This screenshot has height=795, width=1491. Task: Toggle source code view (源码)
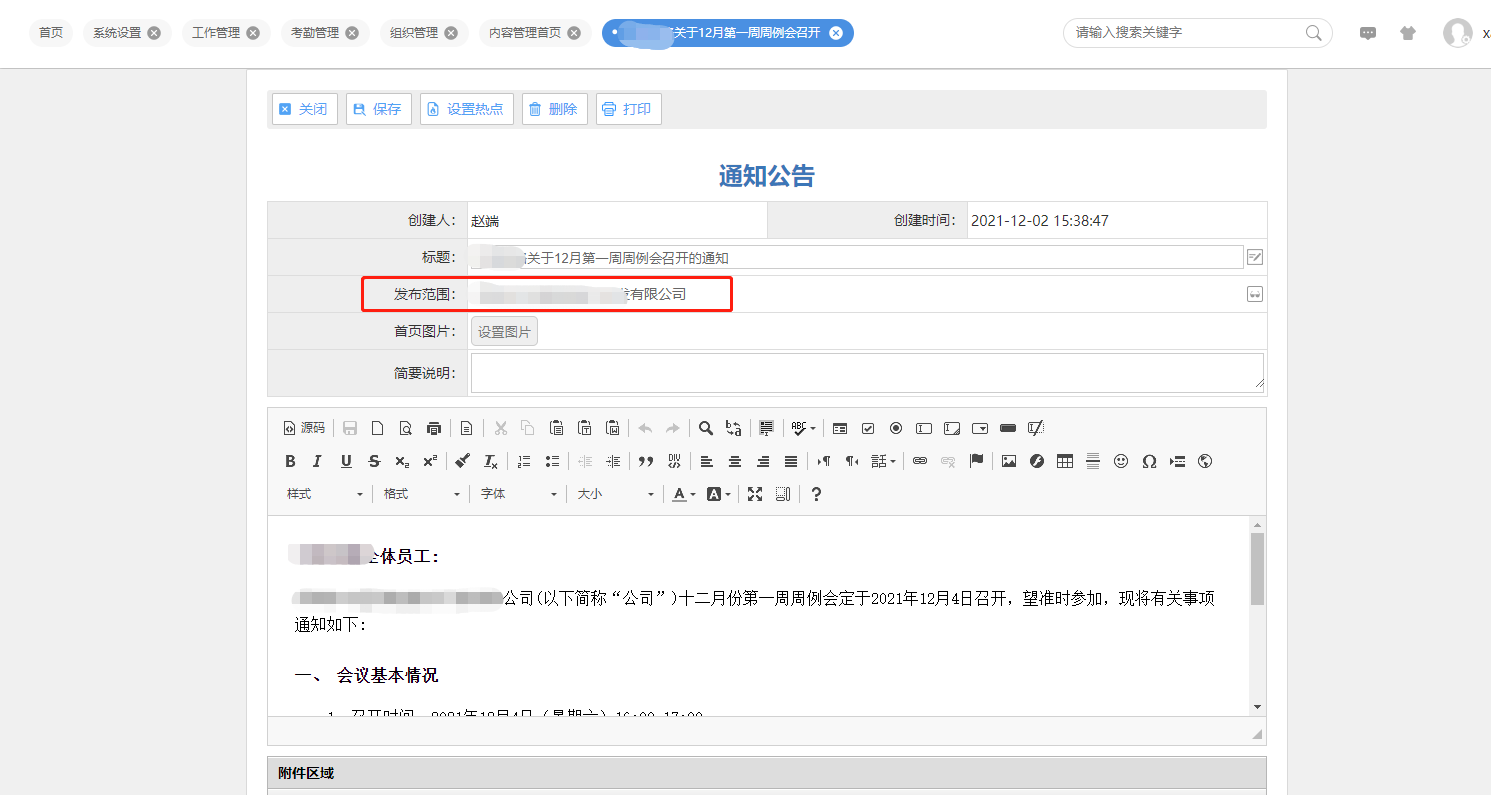[304, 428]
